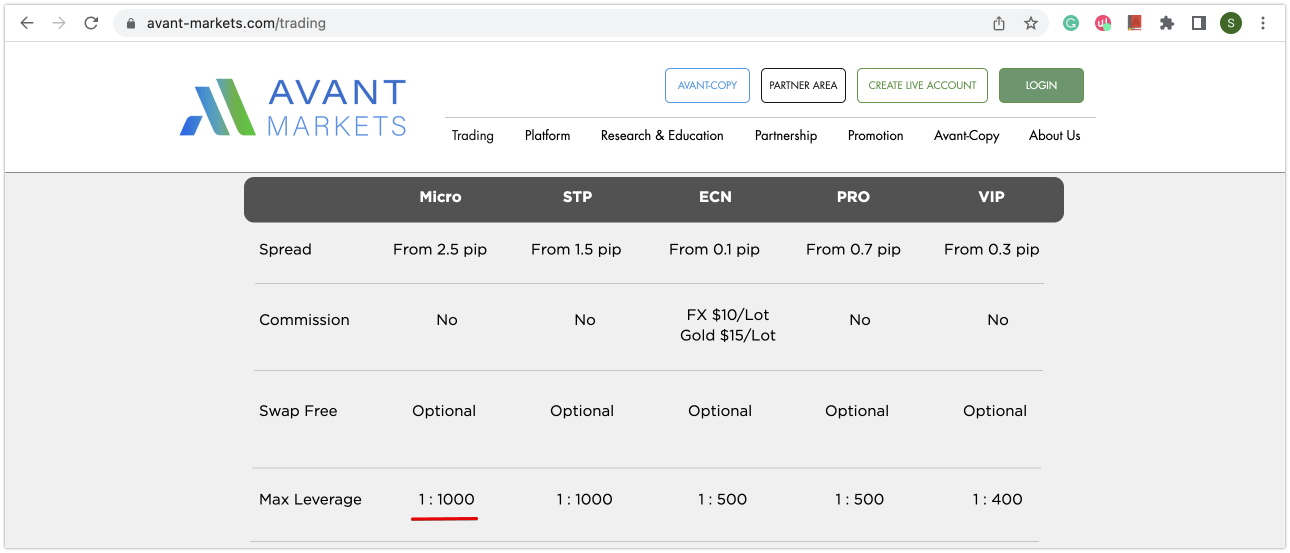
Task: Click the green LOGIN button
Action: point(1041,85)
